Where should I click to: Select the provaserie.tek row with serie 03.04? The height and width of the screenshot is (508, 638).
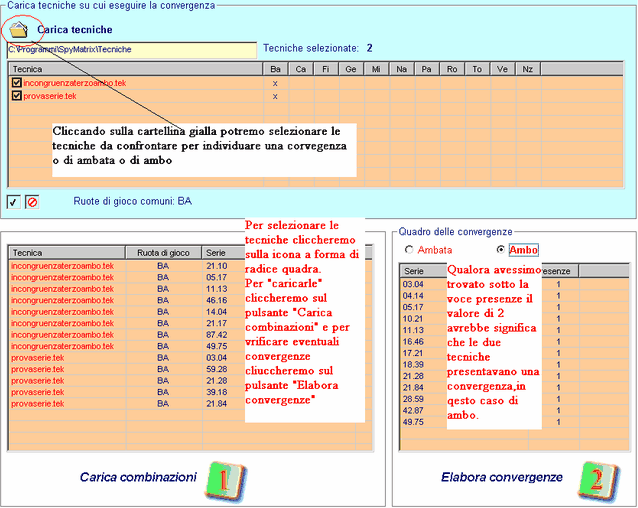[x=127, y=358]
